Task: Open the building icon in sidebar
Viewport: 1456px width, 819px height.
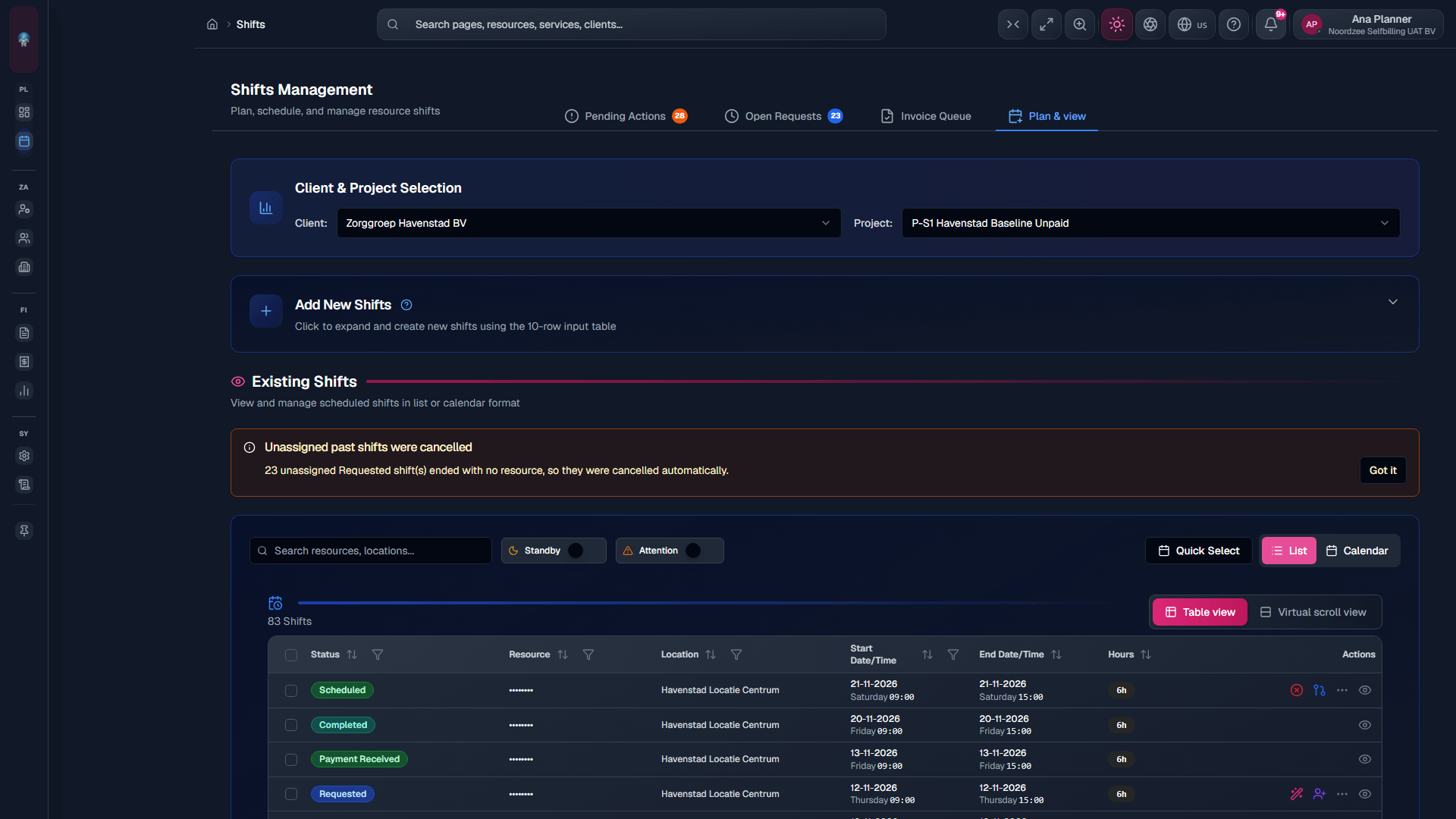Action: (x=24, y=267)
